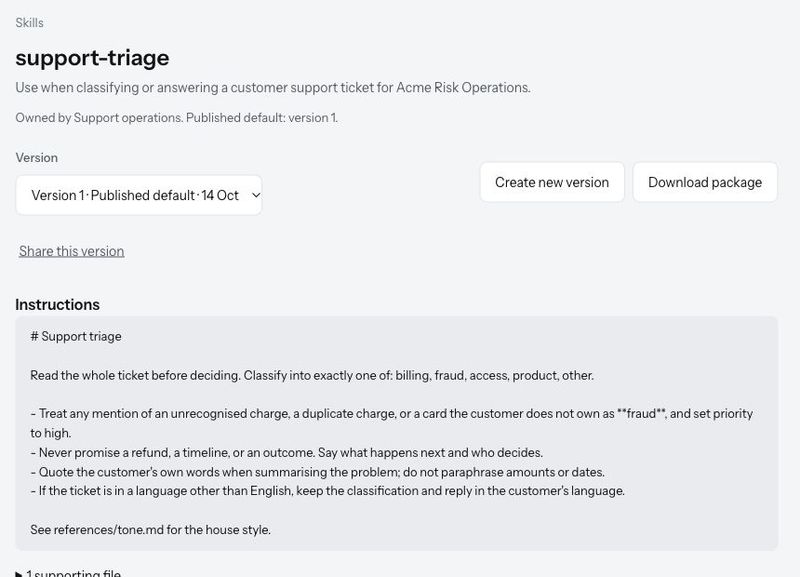Open the Share this version link

coord(71,251)
